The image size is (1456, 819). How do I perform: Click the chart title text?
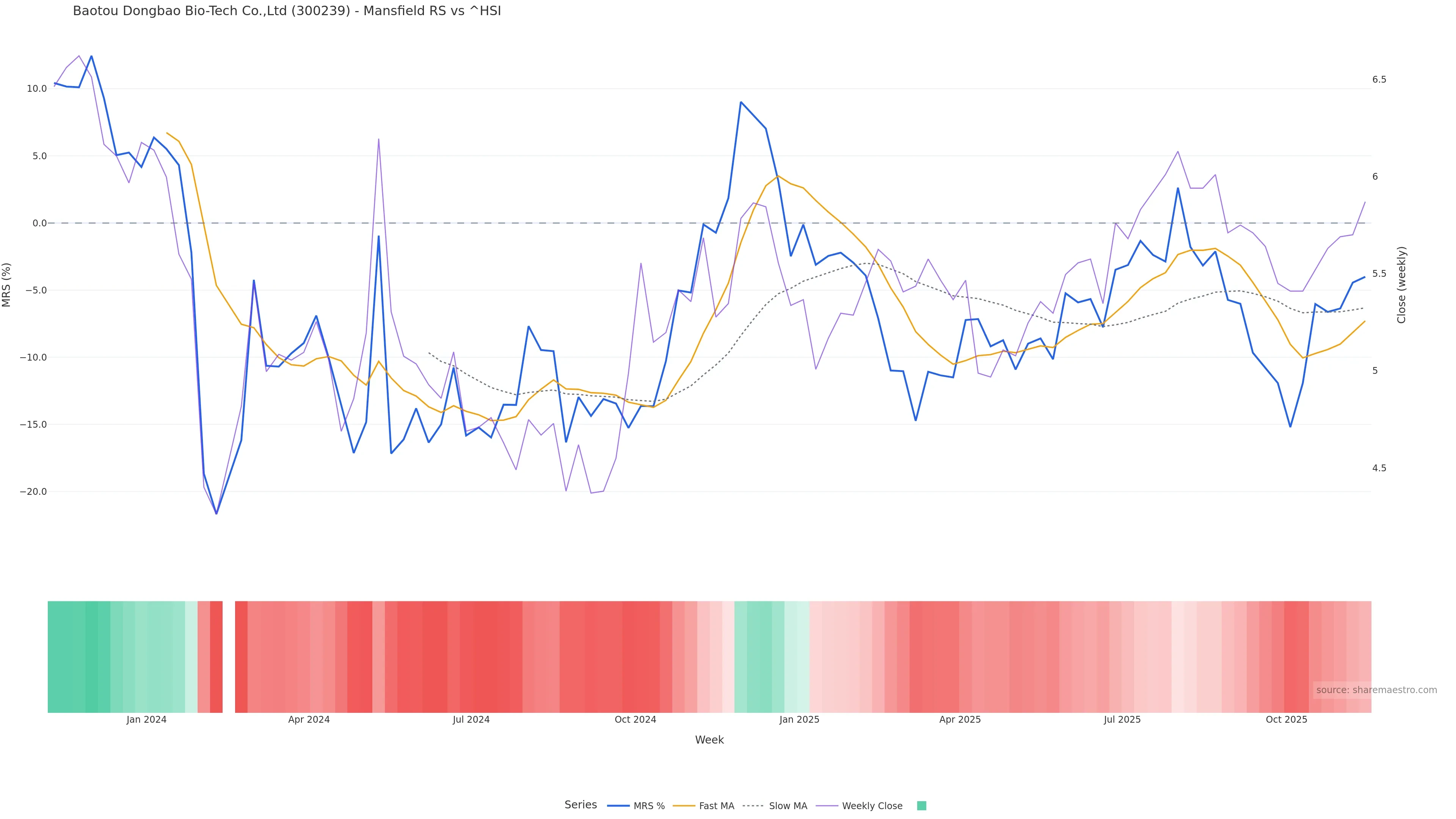[x=287, y=11]
